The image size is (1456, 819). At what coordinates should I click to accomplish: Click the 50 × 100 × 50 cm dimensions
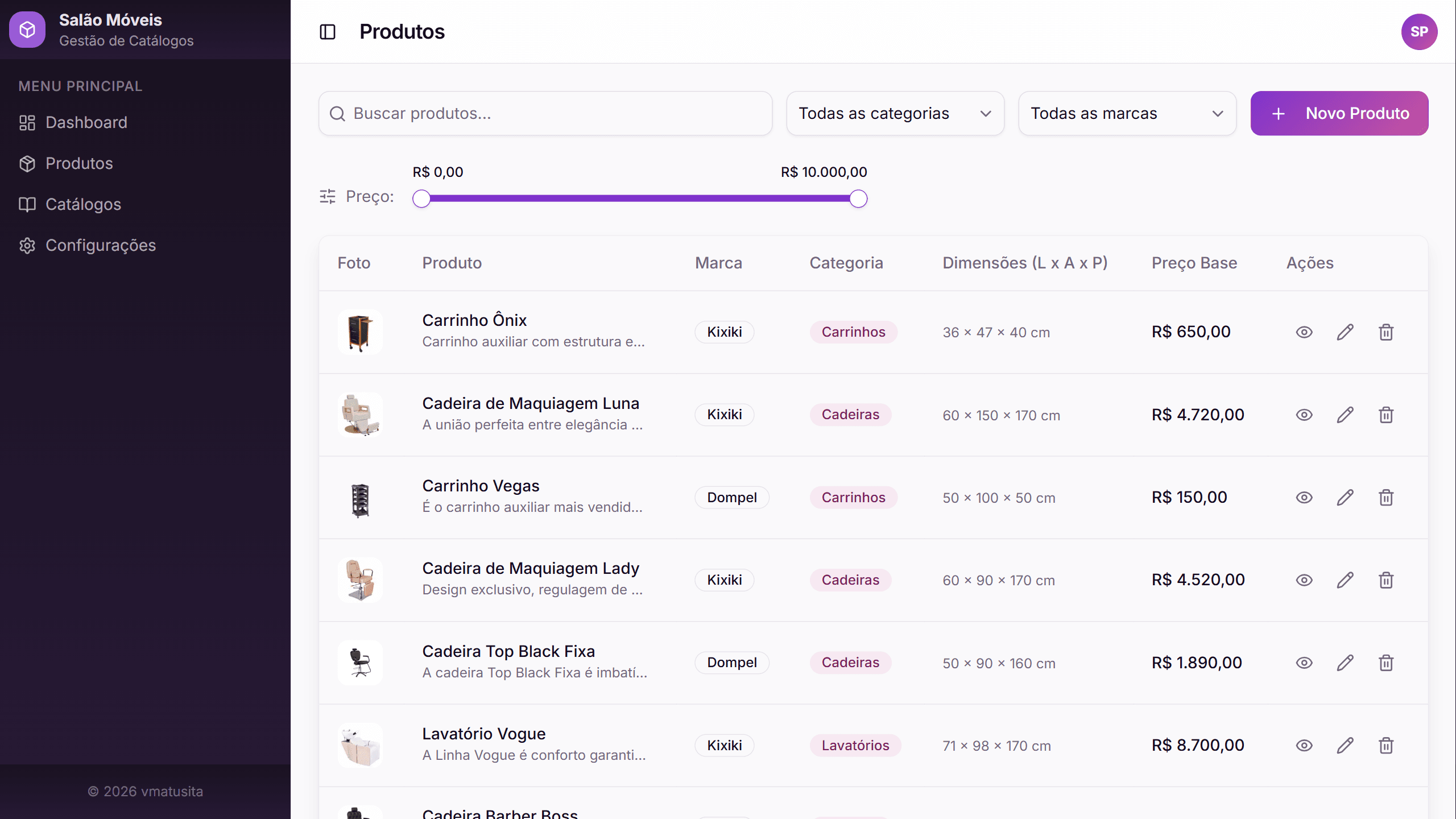tap(999, 498)
